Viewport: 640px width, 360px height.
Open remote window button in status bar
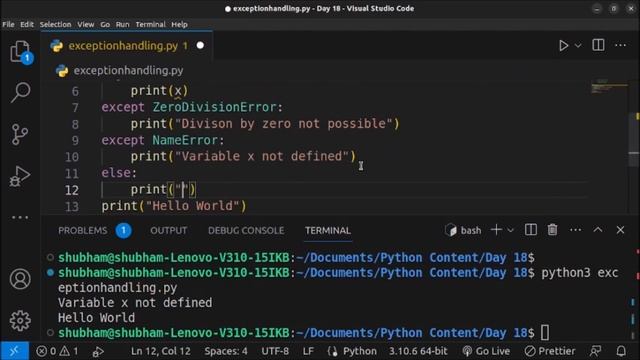(x=14, y=351)
